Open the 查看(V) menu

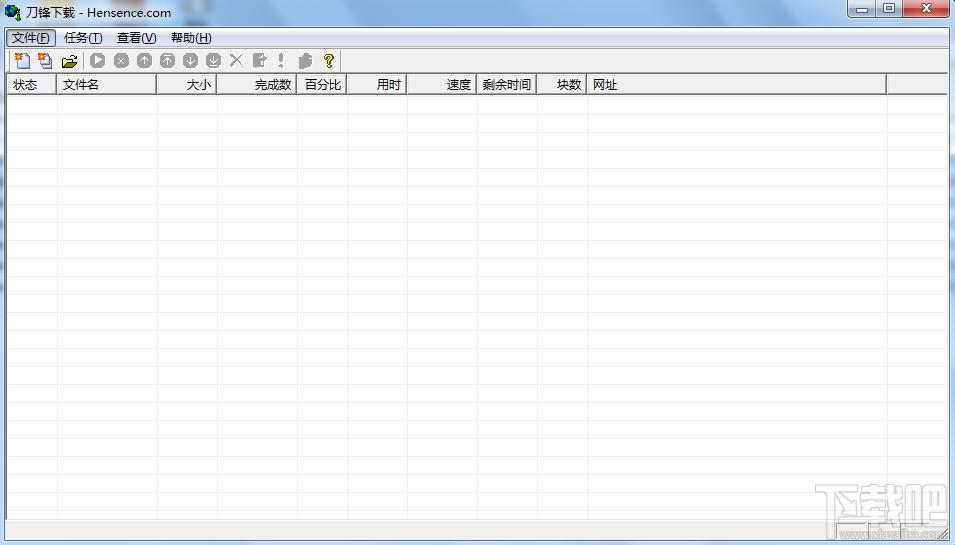pos(136,38)
